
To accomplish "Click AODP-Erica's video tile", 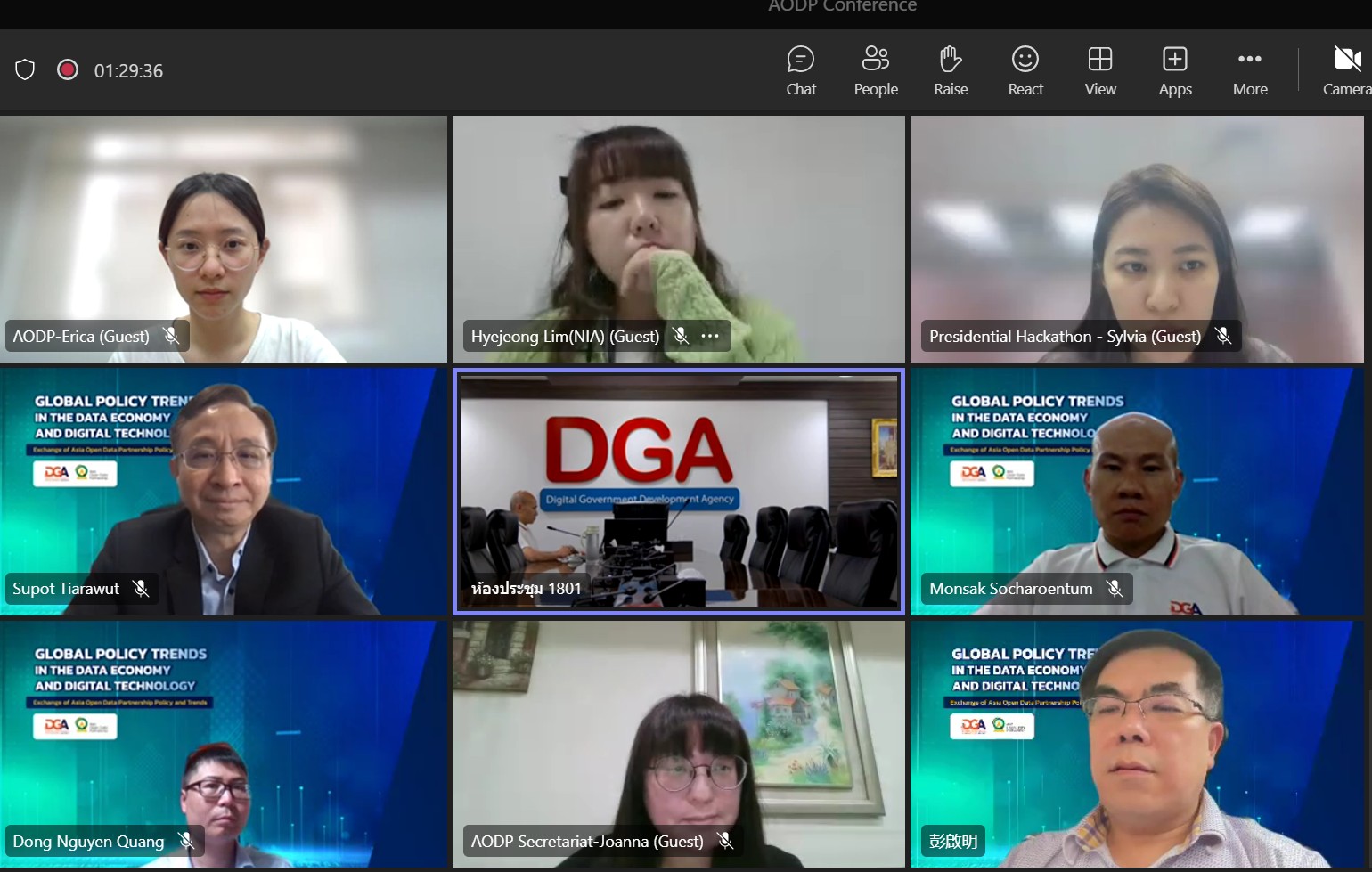I will click(223, 239).
